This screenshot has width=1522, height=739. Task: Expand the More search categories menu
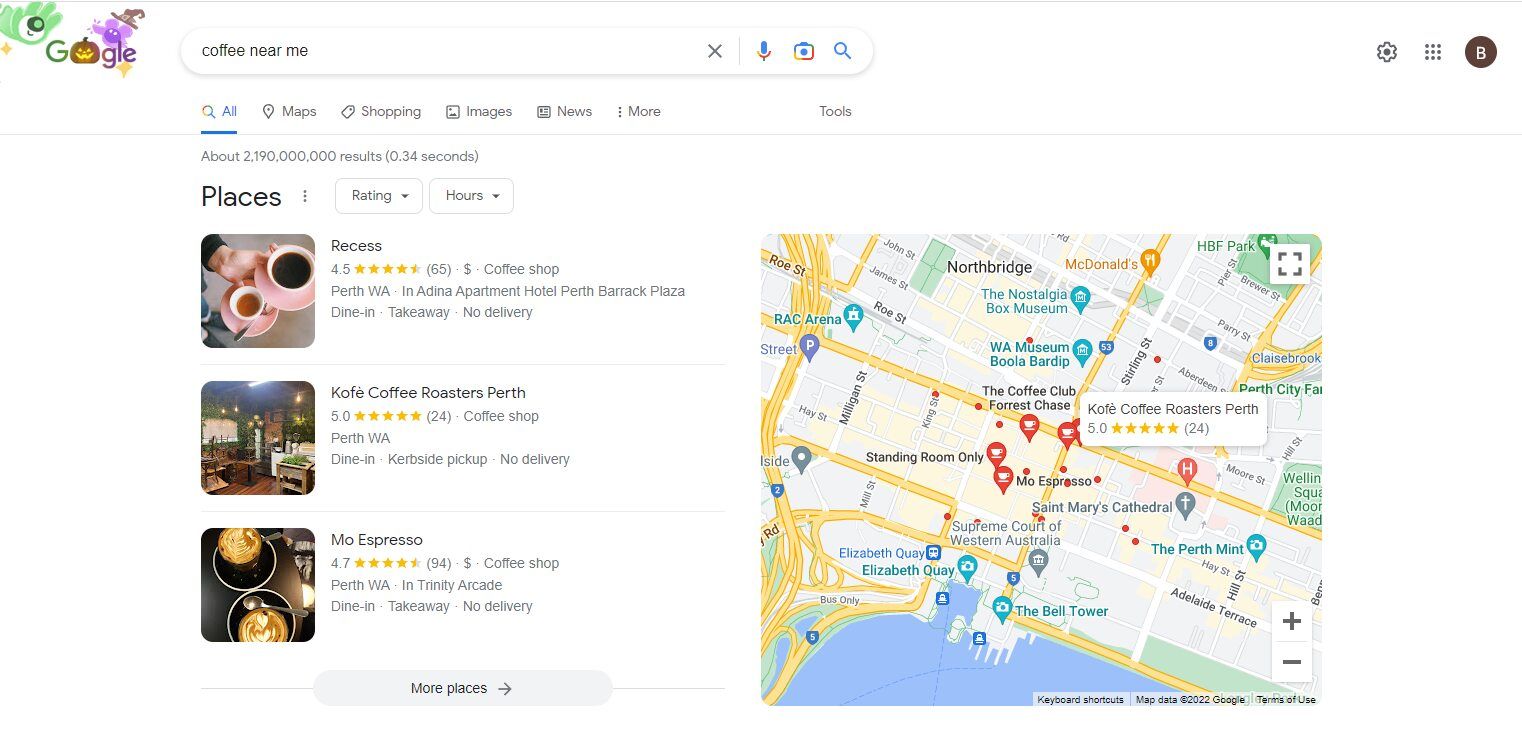[638, 111]
